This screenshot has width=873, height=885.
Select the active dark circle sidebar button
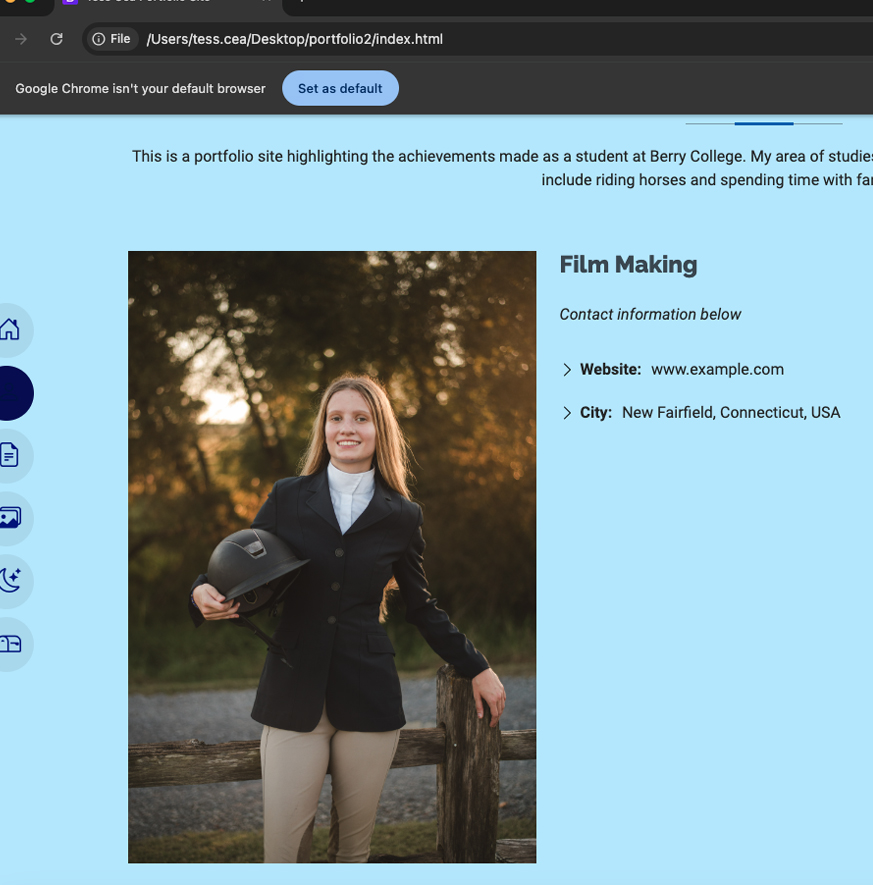tap(12, 393)
